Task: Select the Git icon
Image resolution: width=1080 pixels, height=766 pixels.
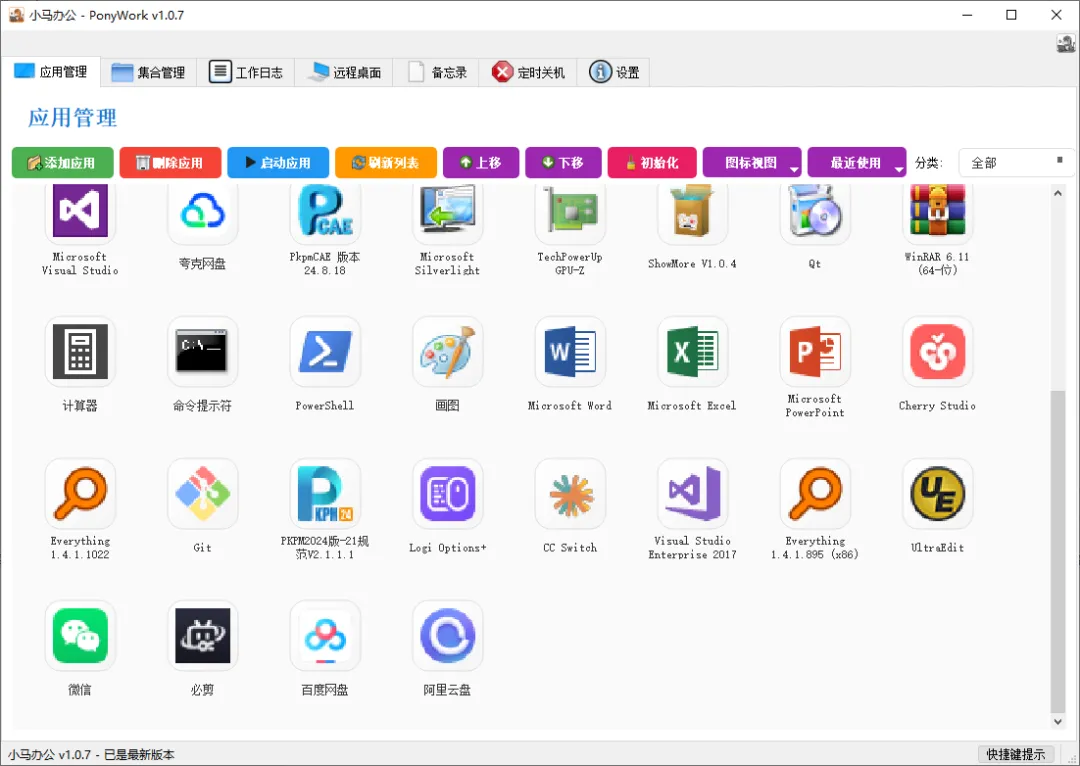Action: (x=202, y=493)
